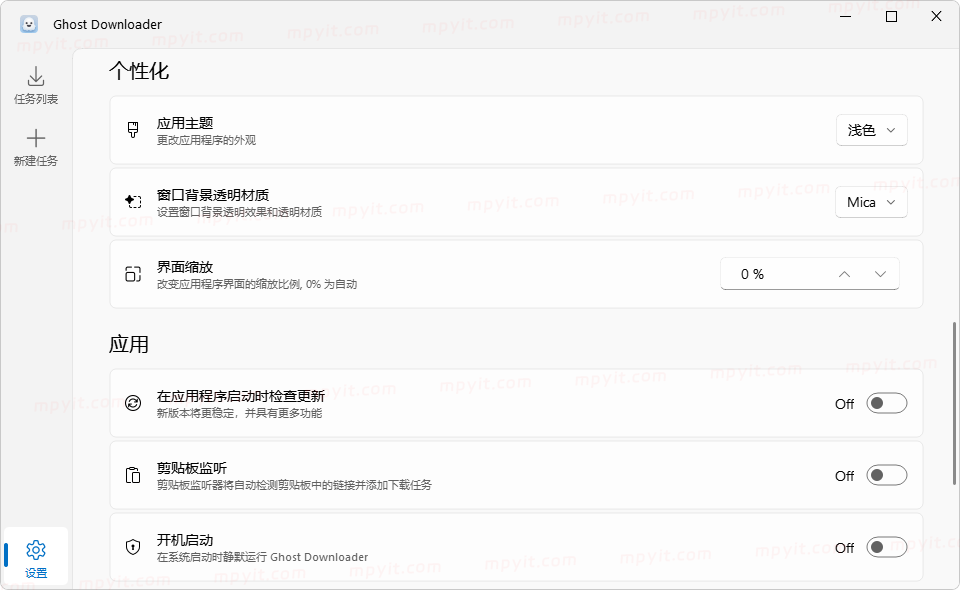Increase 界面缩放 with the up arrow
960x590 pixels.
click(844, 274)
